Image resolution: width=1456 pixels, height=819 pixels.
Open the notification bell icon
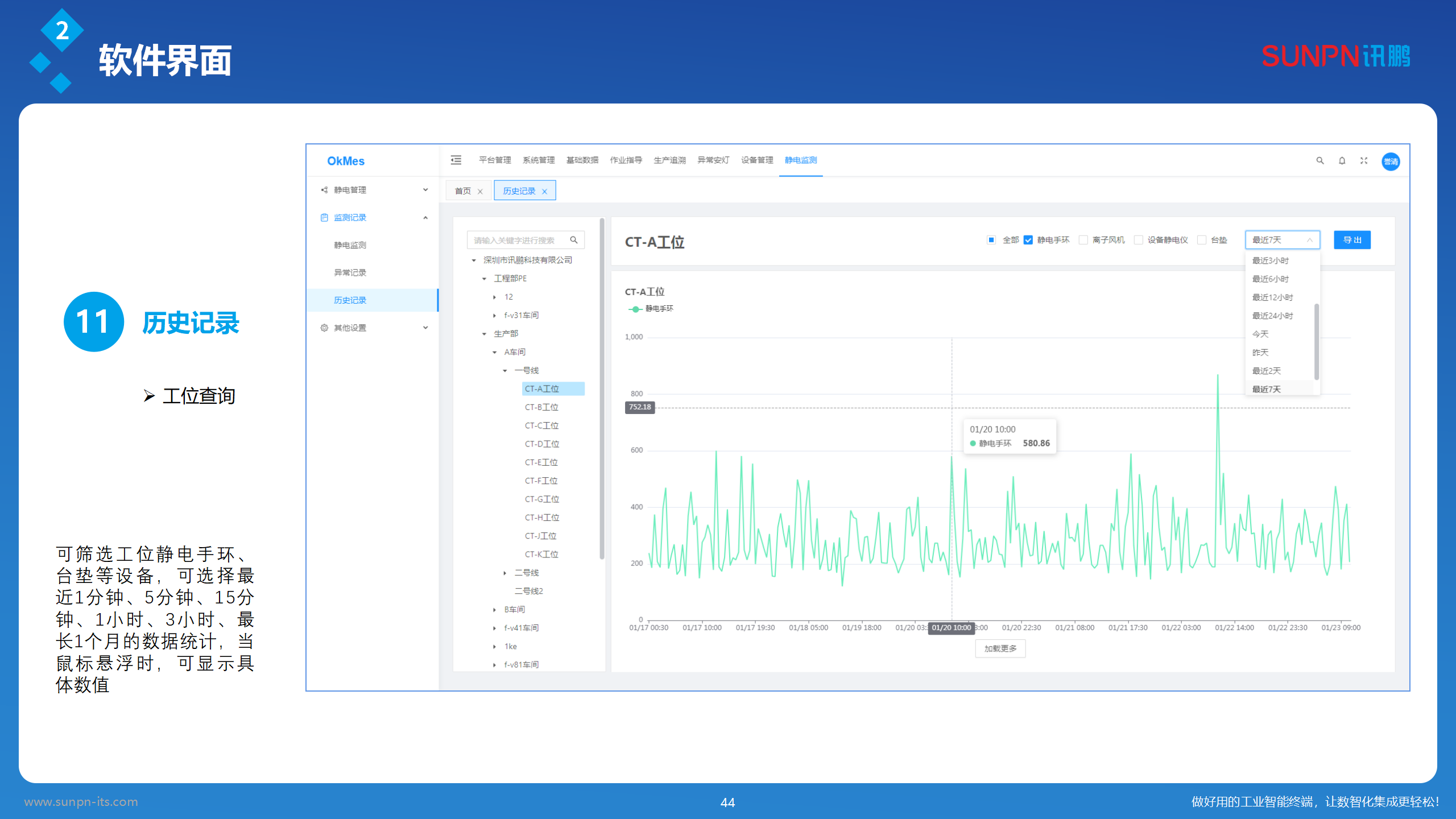pyautogui.click(x=1342, y=161)
